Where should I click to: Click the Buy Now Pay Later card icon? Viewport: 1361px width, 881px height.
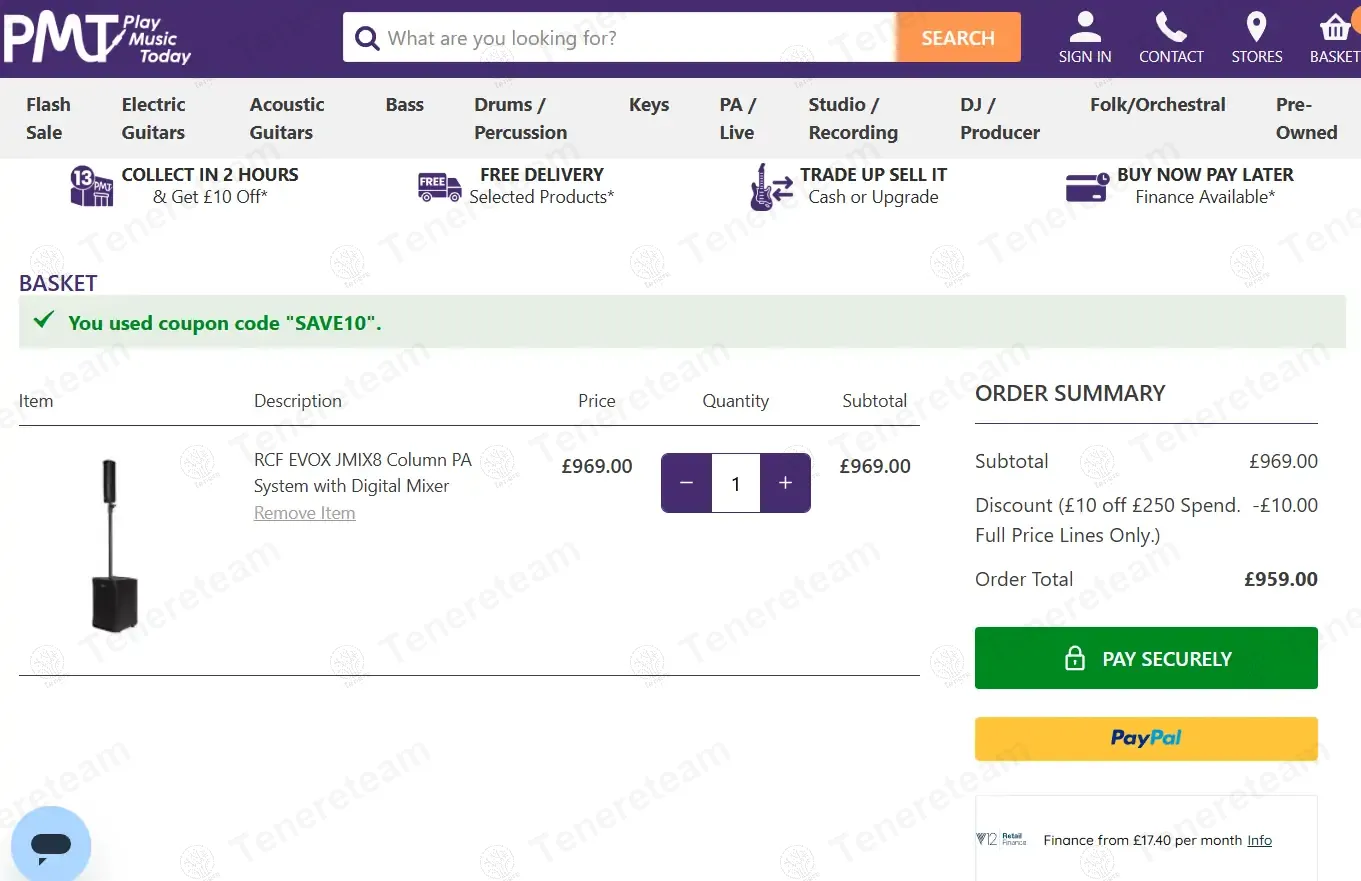pyautogui.click(x=1087, y=187)
